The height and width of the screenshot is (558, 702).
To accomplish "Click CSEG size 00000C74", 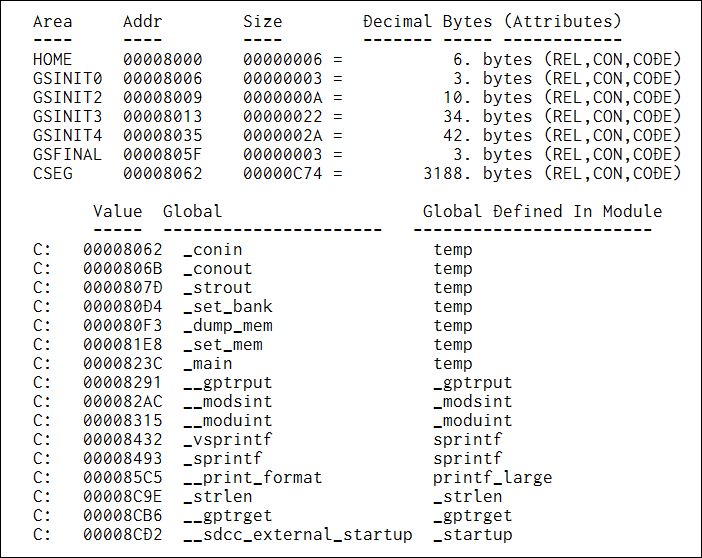I will click(283, 174).
